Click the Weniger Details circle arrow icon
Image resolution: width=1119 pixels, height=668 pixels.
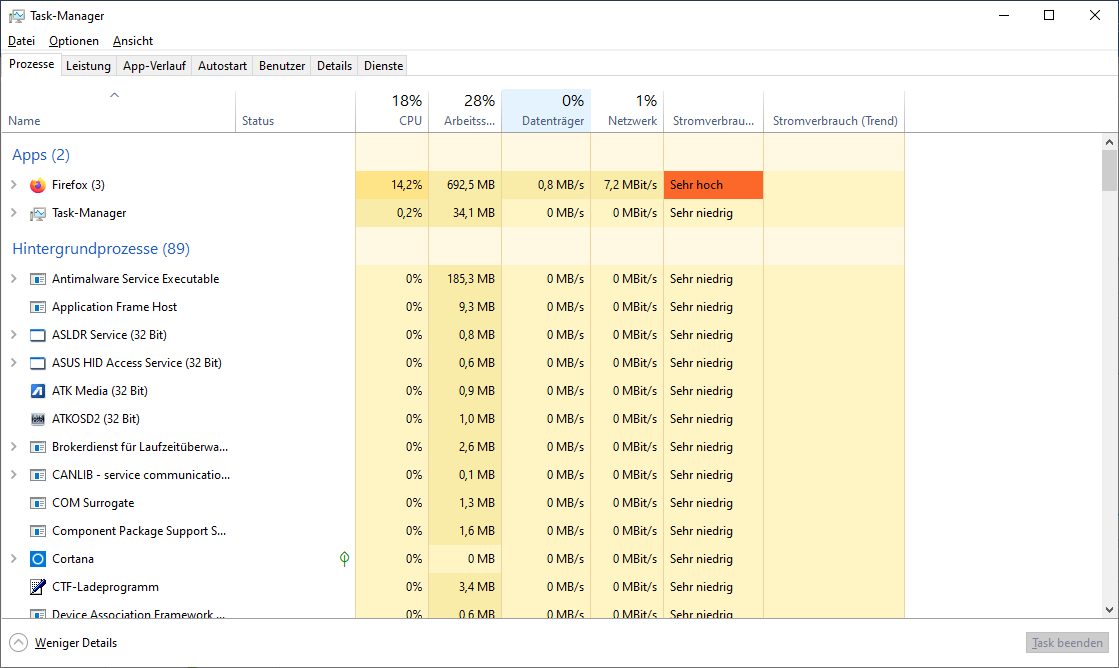19,643
